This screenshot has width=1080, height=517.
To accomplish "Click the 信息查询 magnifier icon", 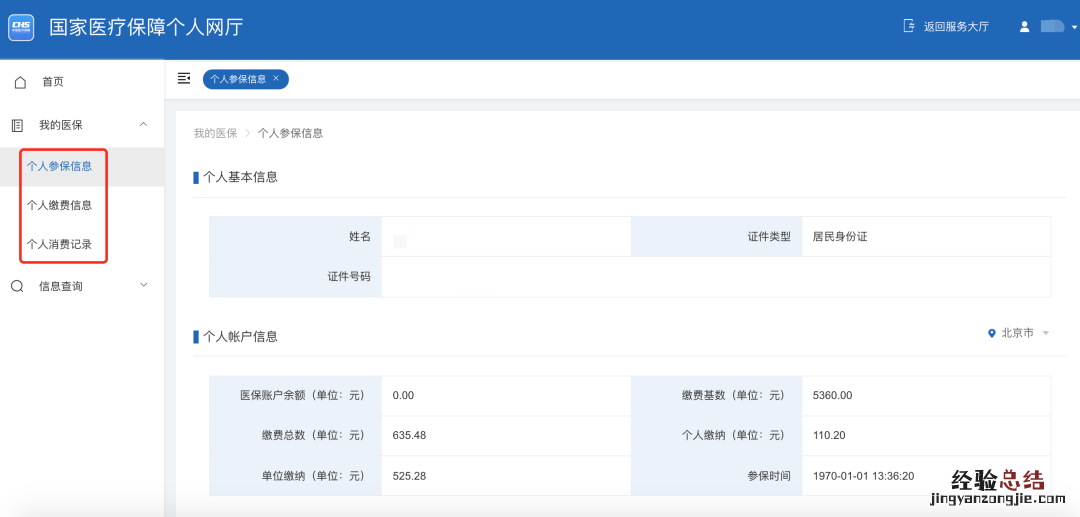I will point(17,286).
